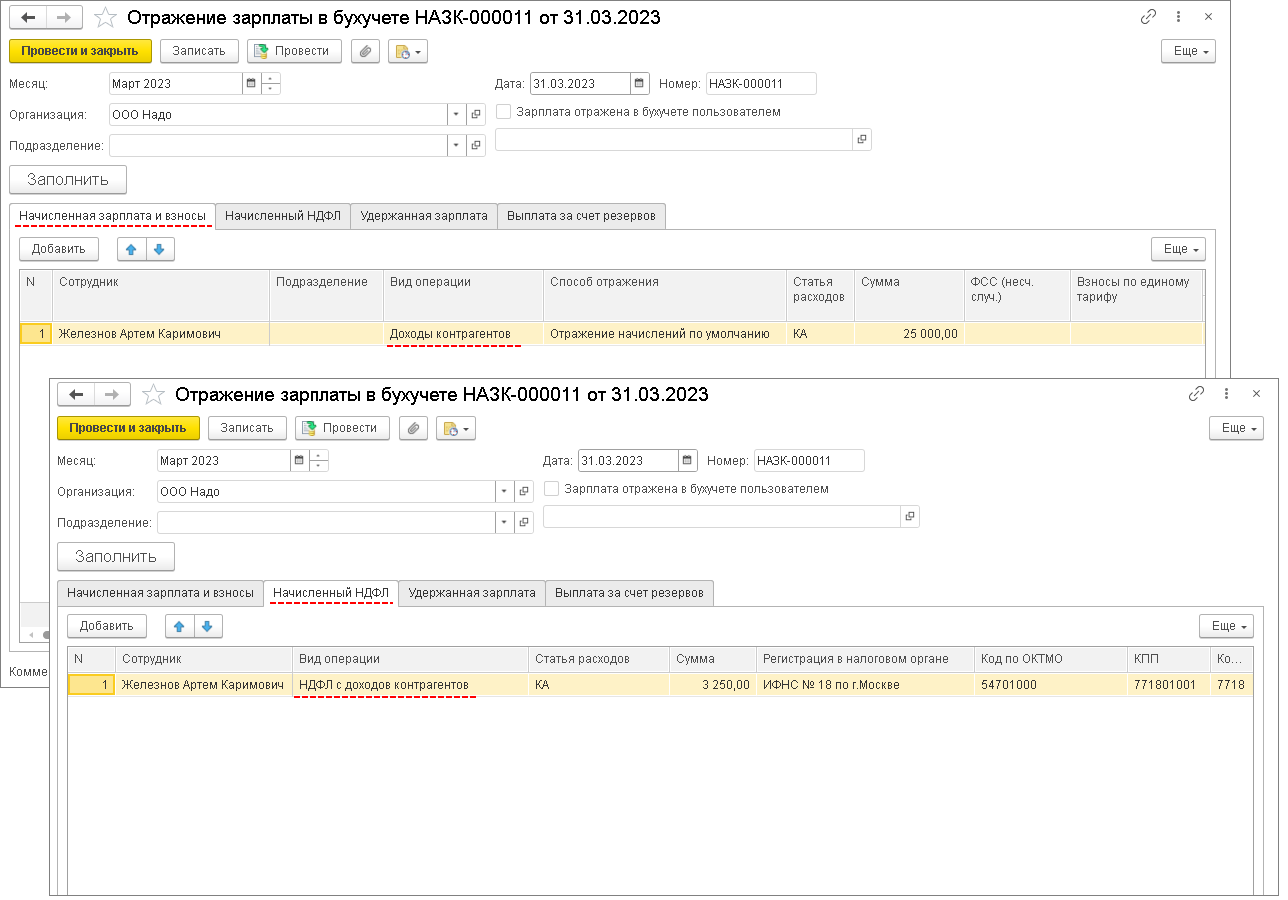Click 'Провести и закрыть' in the front window

coord(128,428)
